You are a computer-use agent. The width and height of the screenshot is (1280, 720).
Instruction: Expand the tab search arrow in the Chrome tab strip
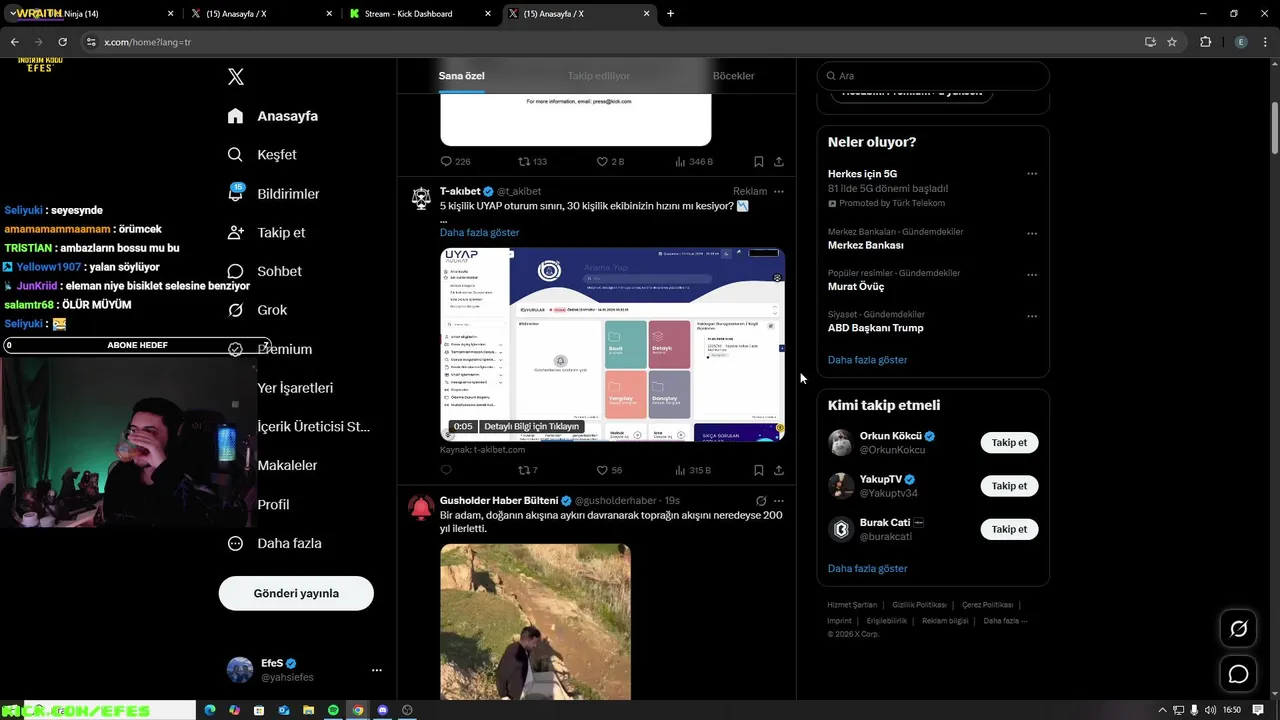click(13, 13)
